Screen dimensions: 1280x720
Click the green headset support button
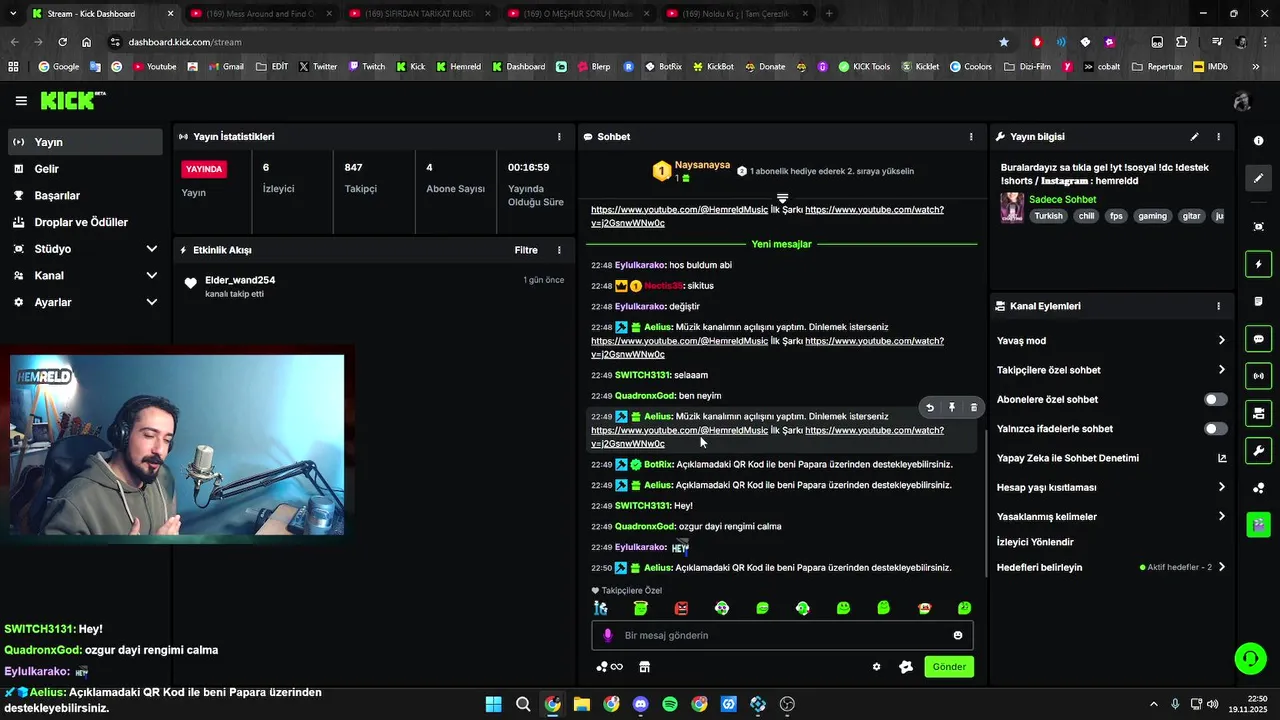(1250, 658)
